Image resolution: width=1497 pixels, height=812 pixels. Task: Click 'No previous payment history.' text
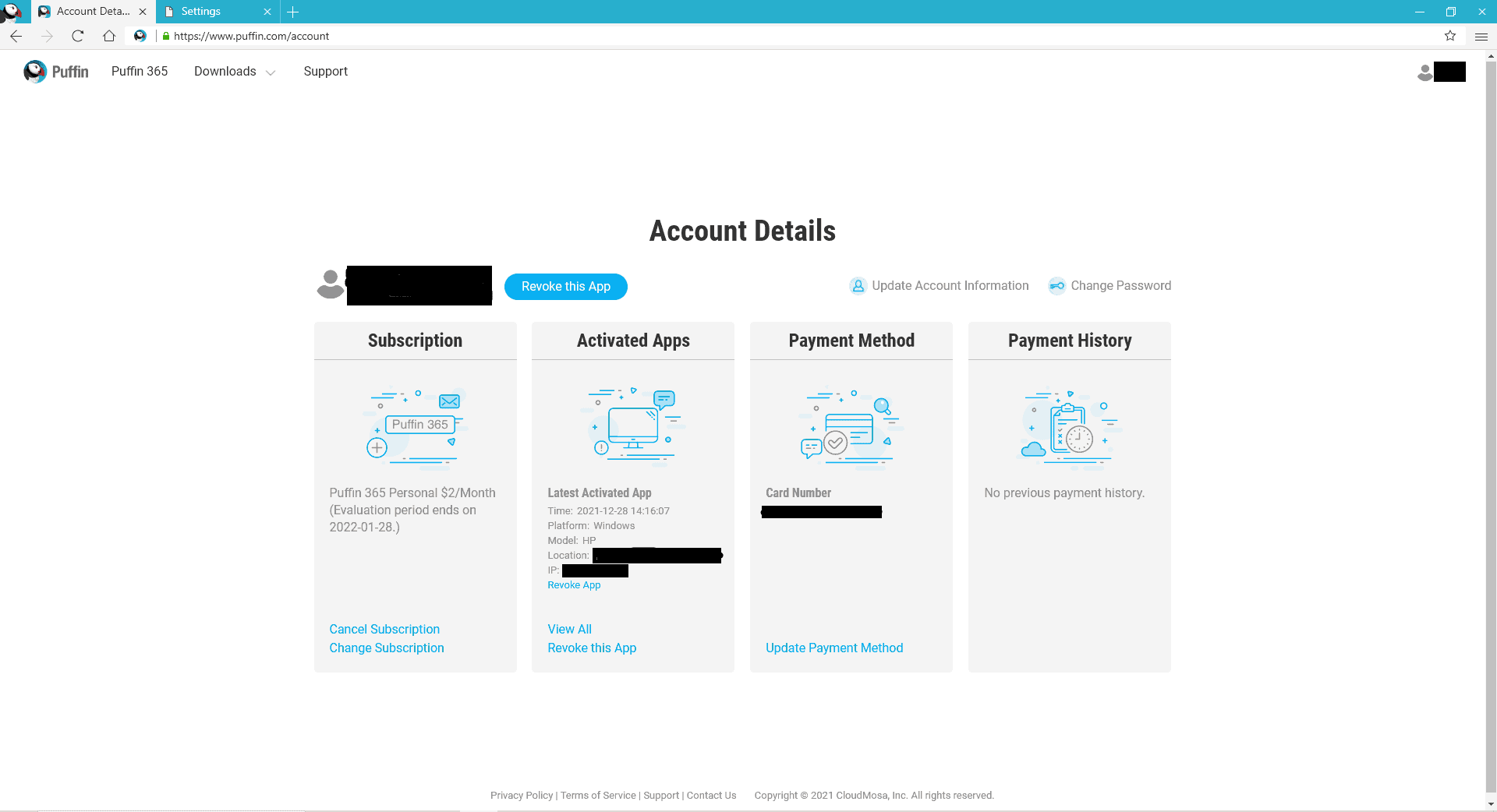click(1064, 492)
